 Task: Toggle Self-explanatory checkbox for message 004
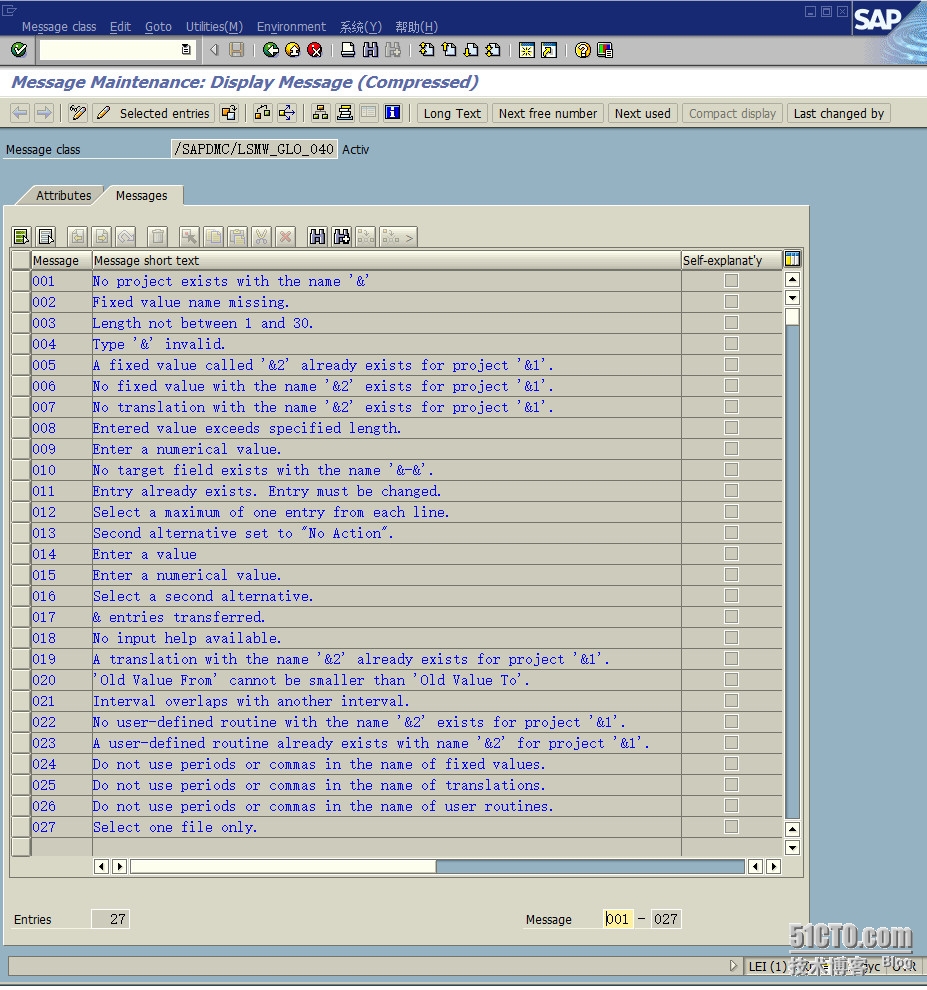[x=731, y=343]
